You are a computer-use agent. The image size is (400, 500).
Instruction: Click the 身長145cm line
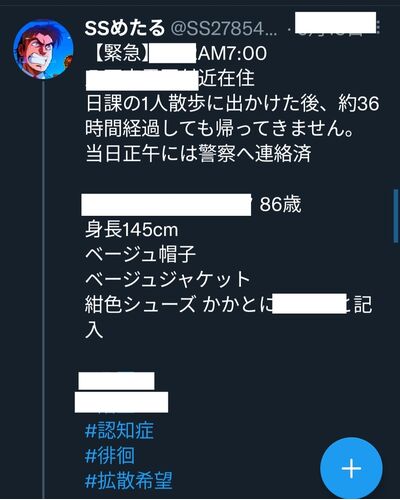pyautogui.click(x=132, y=230)
